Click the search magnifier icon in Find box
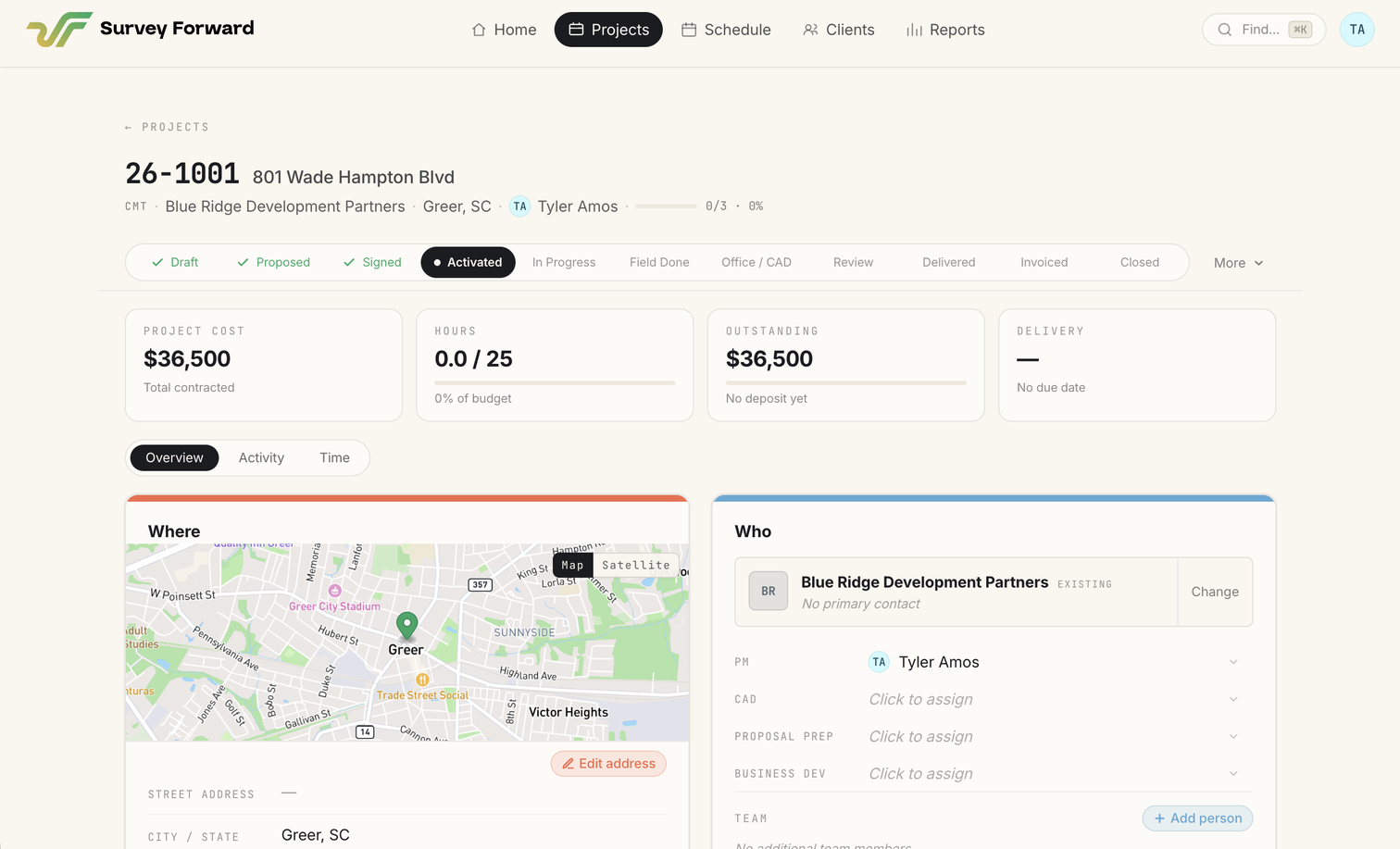The image size is (1400, 849). coord(1224,30)
